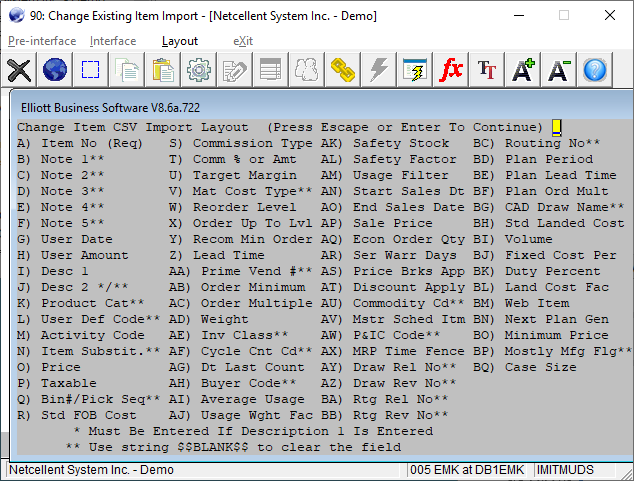634x481 pixels.
Task: Click the 'Rtg Rev No**' field entry
Action: (385, 416)
